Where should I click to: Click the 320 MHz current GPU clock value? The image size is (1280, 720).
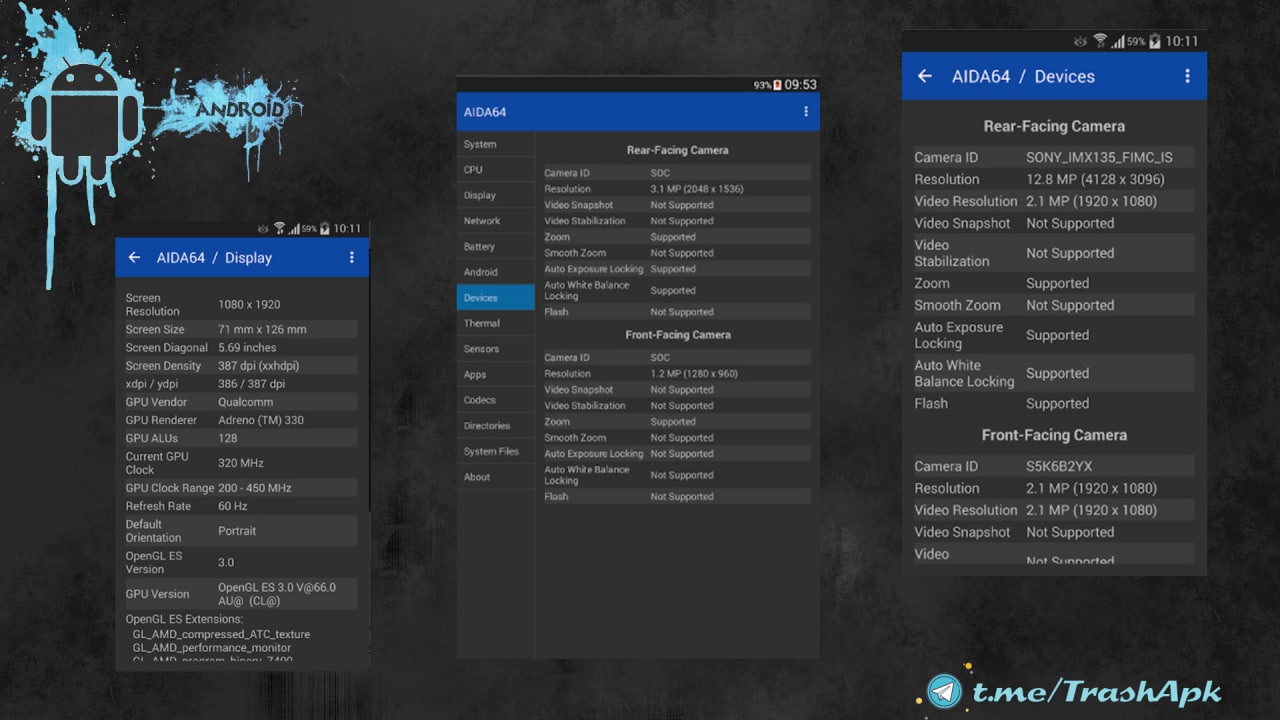(240, 463)
